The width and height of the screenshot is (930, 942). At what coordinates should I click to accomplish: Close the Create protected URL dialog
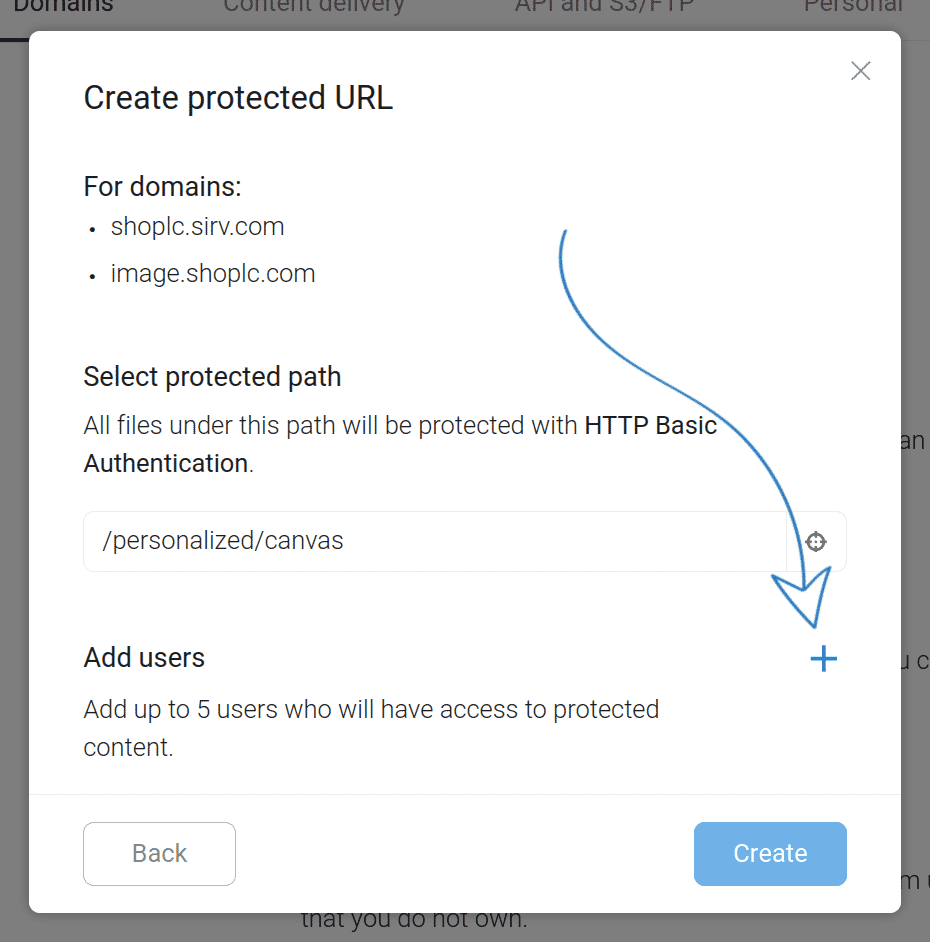point(860,70)
